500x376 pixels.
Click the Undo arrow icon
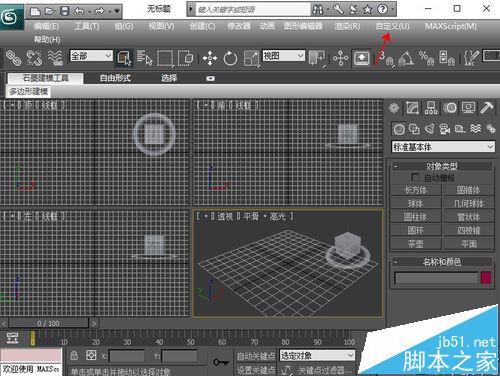point(79,12)
